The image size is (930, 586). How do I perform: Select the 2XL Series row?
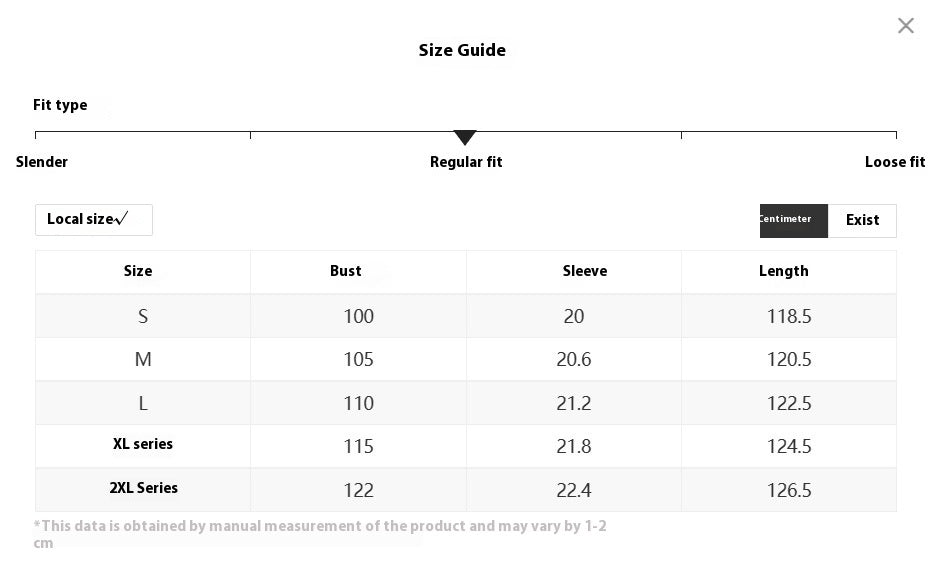pyautogui.click(x=144, y=489)
